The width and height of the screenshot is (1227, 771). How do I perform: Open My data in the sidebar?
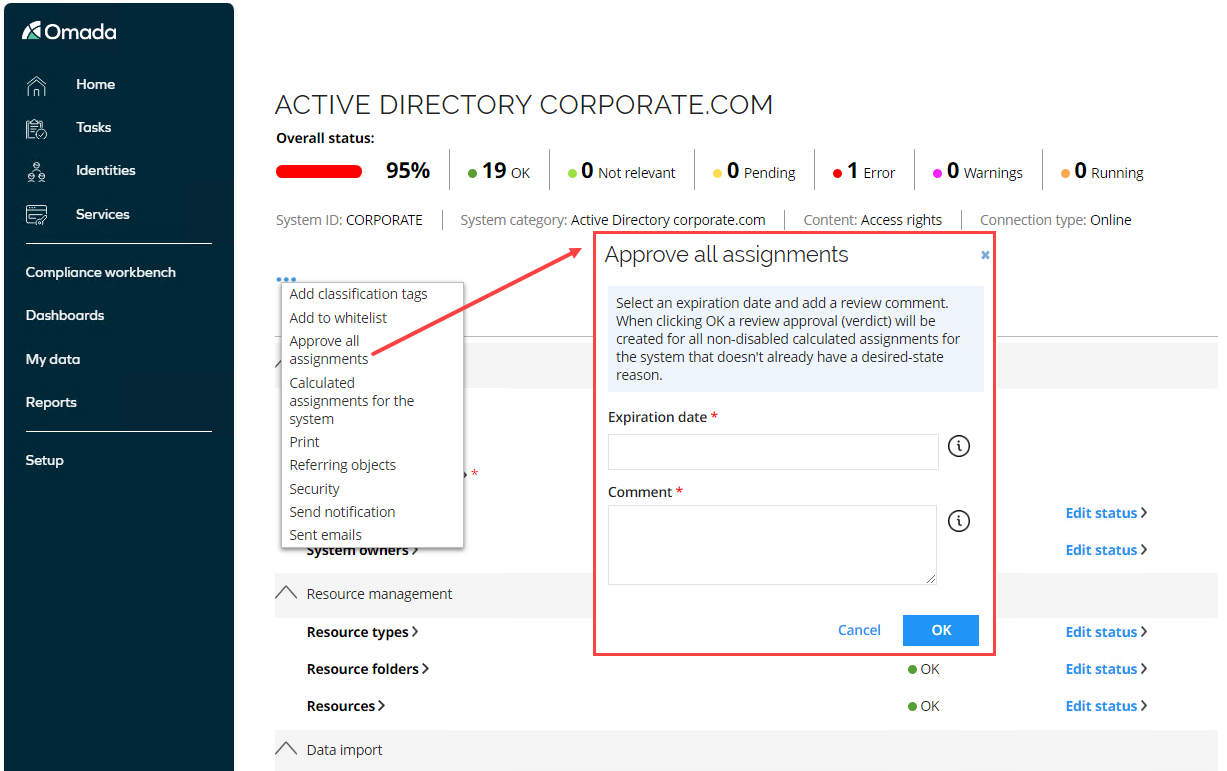pyautogui.click(x=53, y=359)
